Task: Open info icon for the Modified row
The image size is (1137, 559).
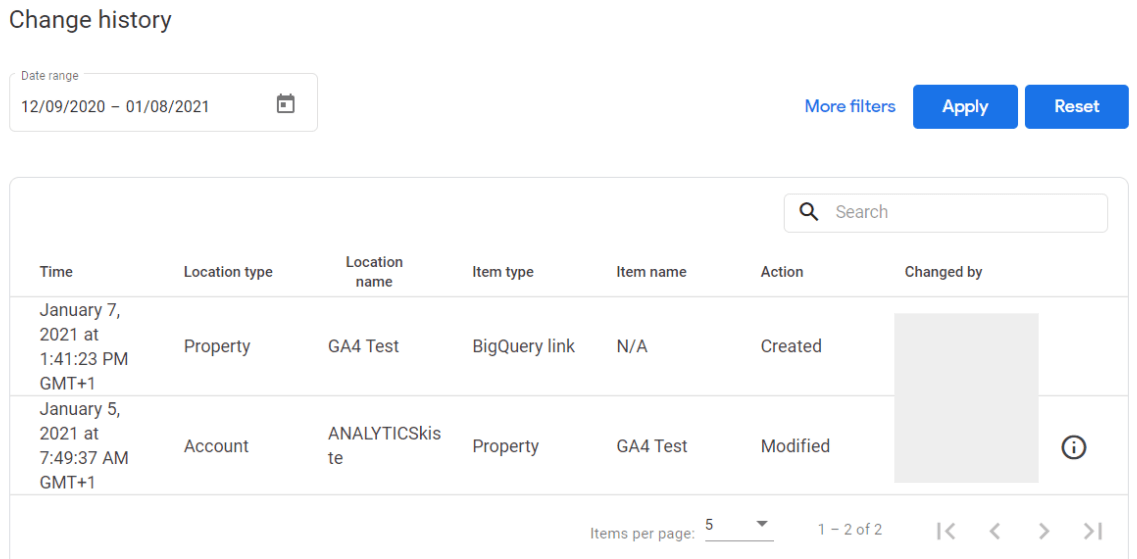Action: (1073, 447)
